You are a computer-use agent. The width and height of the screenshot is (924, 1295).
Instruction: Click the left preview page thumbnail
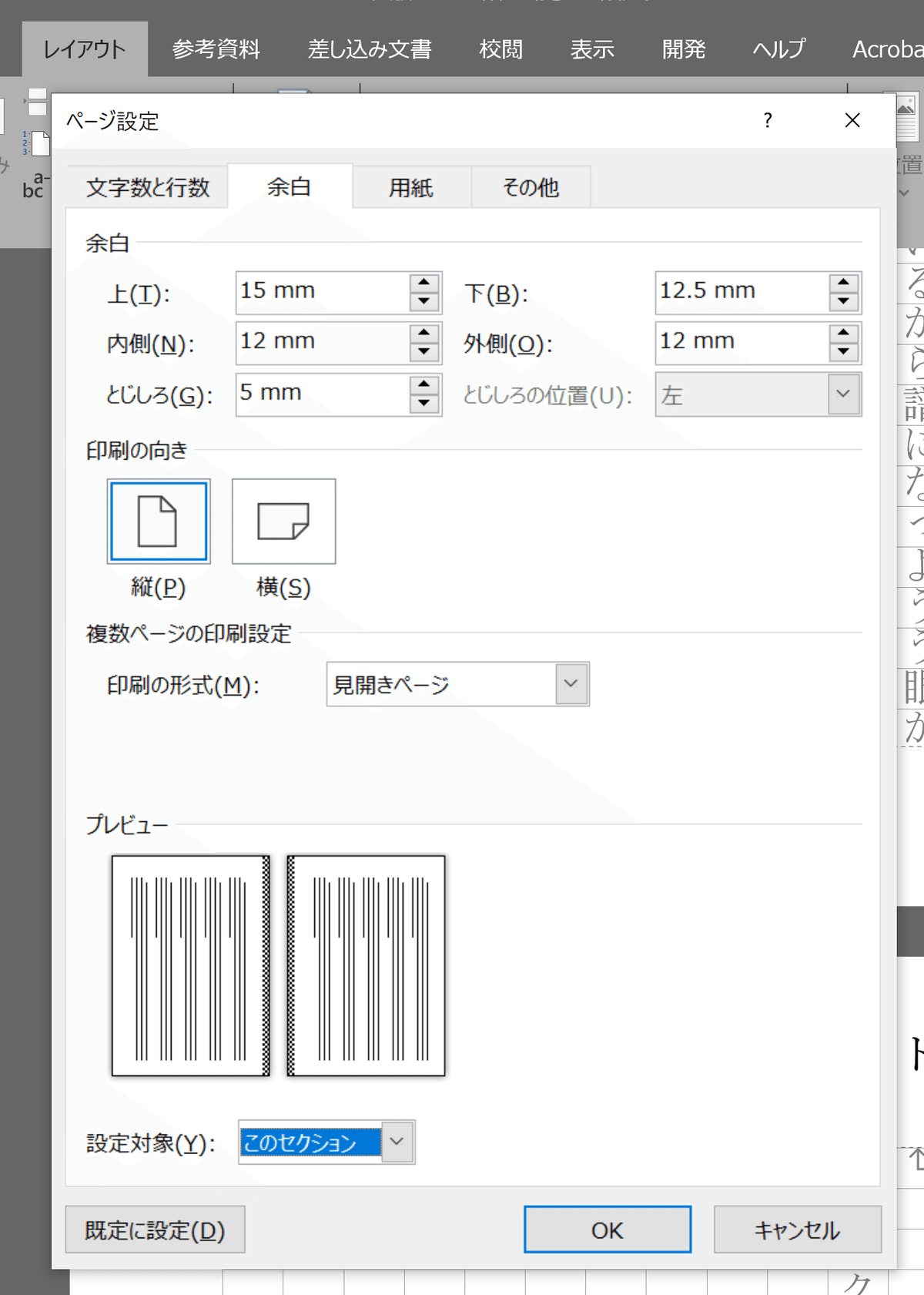[x=191, y=965]
